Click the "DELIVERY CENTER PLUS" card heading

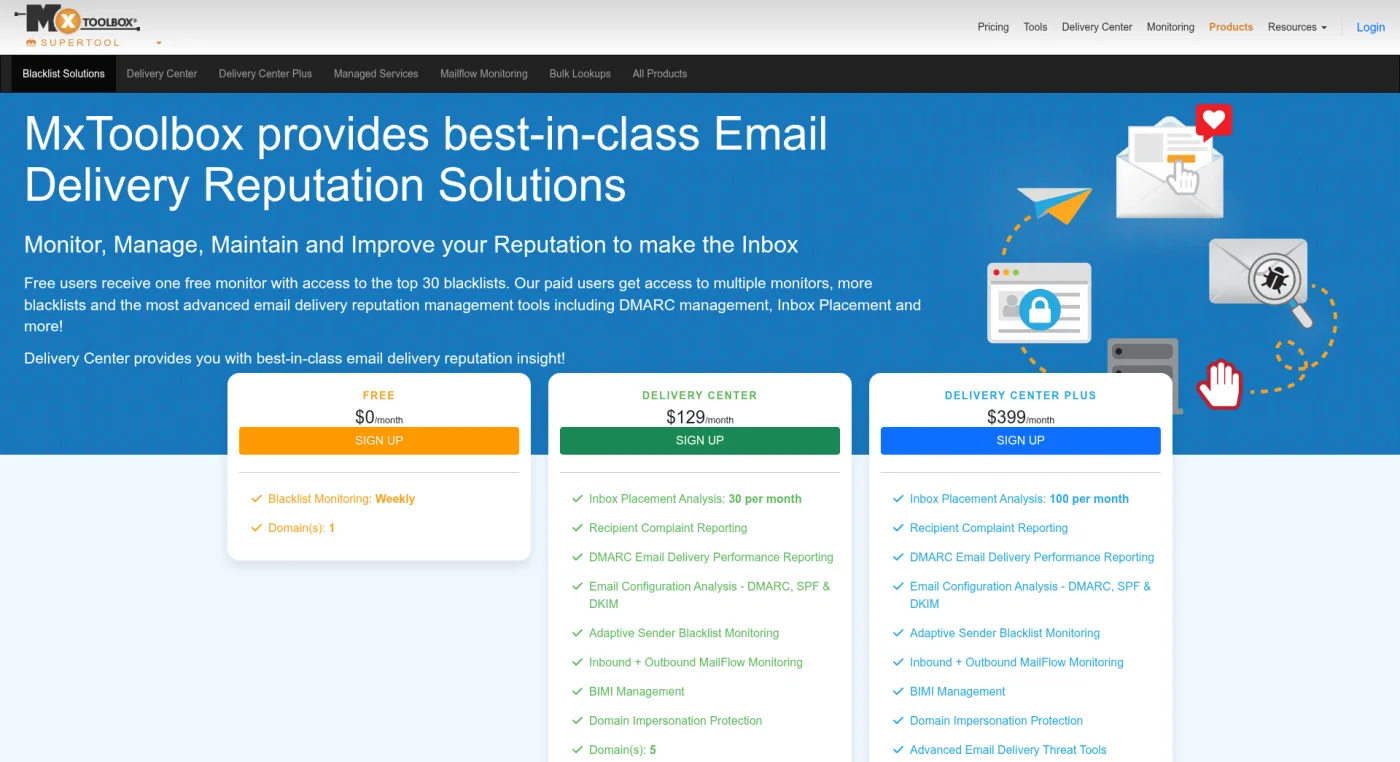[x=1020, y=396]
